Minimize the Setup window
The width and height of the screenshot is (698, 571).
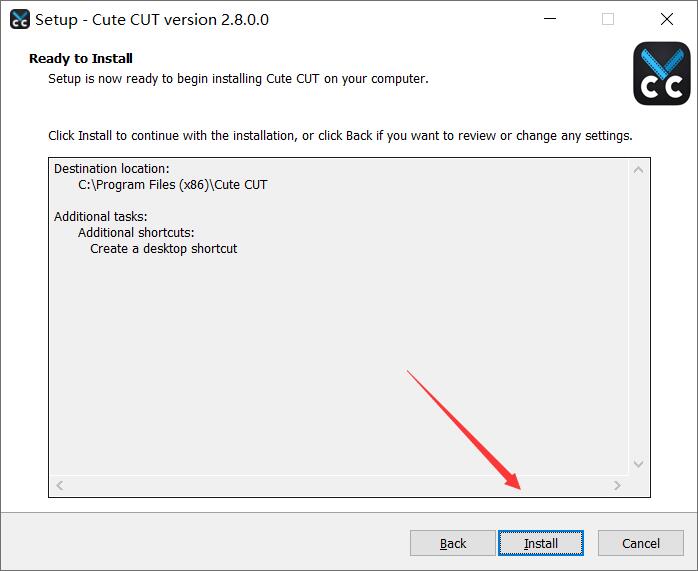click(549, 19)
